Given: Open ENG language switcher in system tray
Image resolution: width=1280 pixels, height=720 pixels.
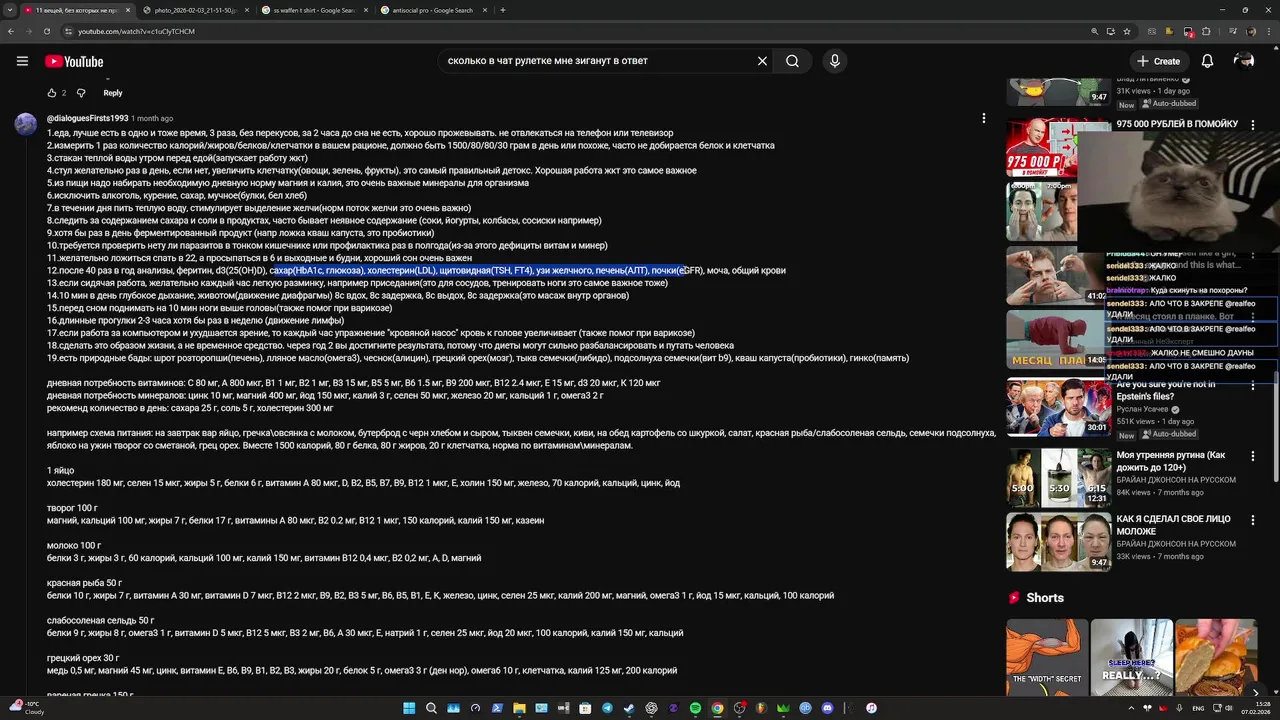Looking at the screenshot, I should pos(1198,708).
